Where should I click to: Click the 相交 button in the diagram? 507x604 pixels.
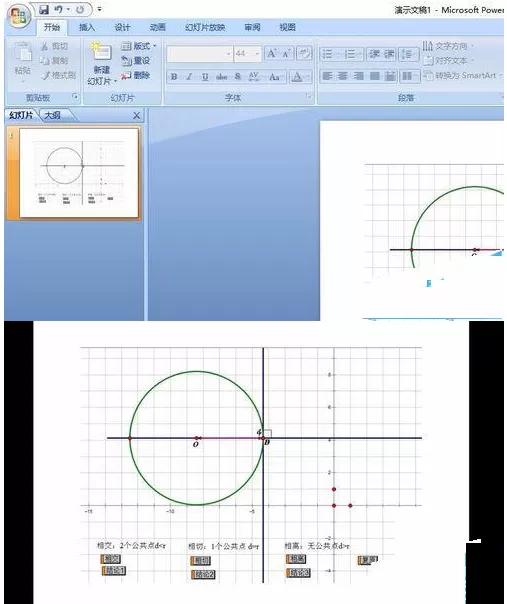[x=111, y=559]
